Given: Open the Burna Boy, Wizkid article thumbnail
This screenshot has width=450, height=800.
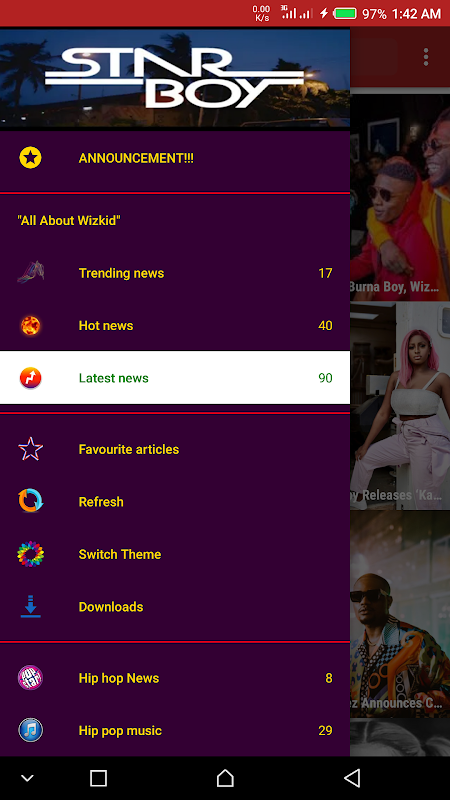Looking at the screenshot, I should [x=400, y=198].
